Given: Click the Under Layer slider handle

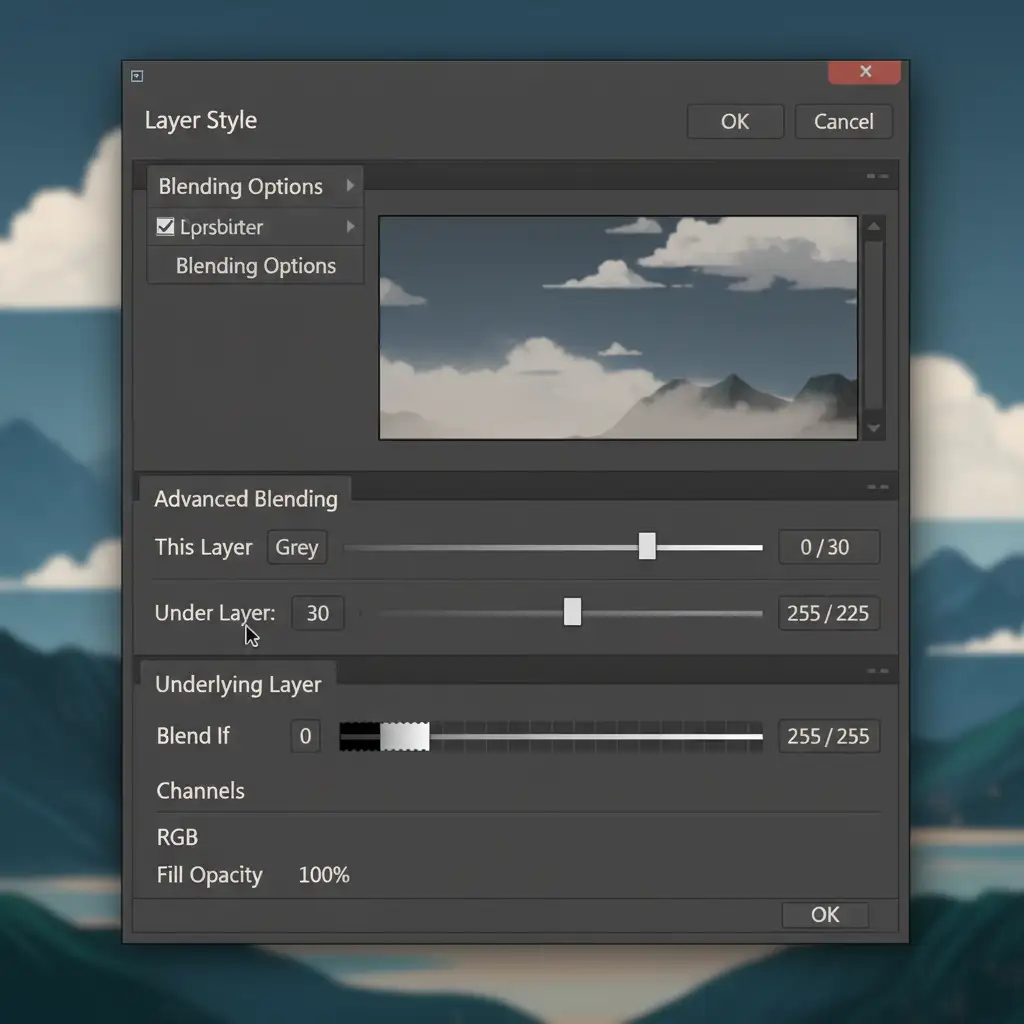Looking at the screenshot, I should pyautogui.click(x=572, y=612).
